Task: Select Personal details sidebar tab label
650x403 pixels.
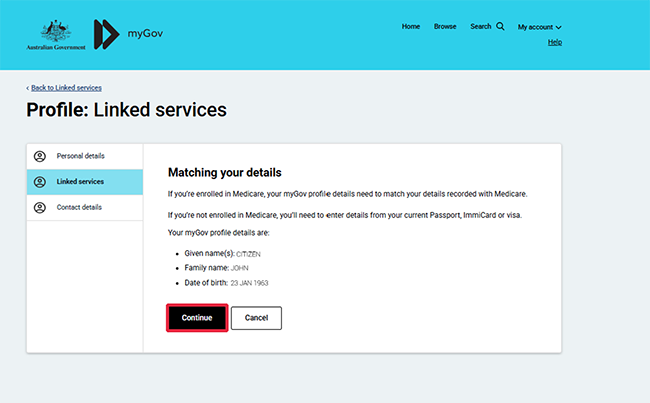Action: point(80,156)
